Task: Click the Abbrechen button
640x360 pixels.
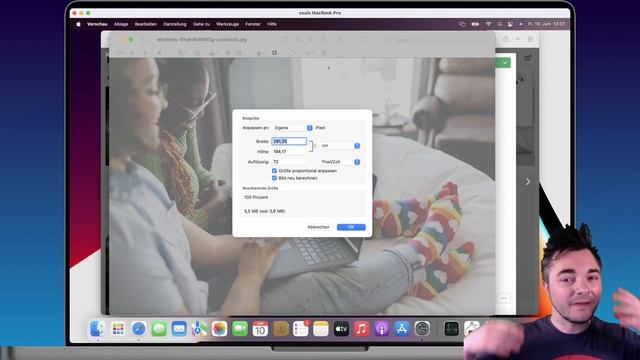Action: coord(318,227)
